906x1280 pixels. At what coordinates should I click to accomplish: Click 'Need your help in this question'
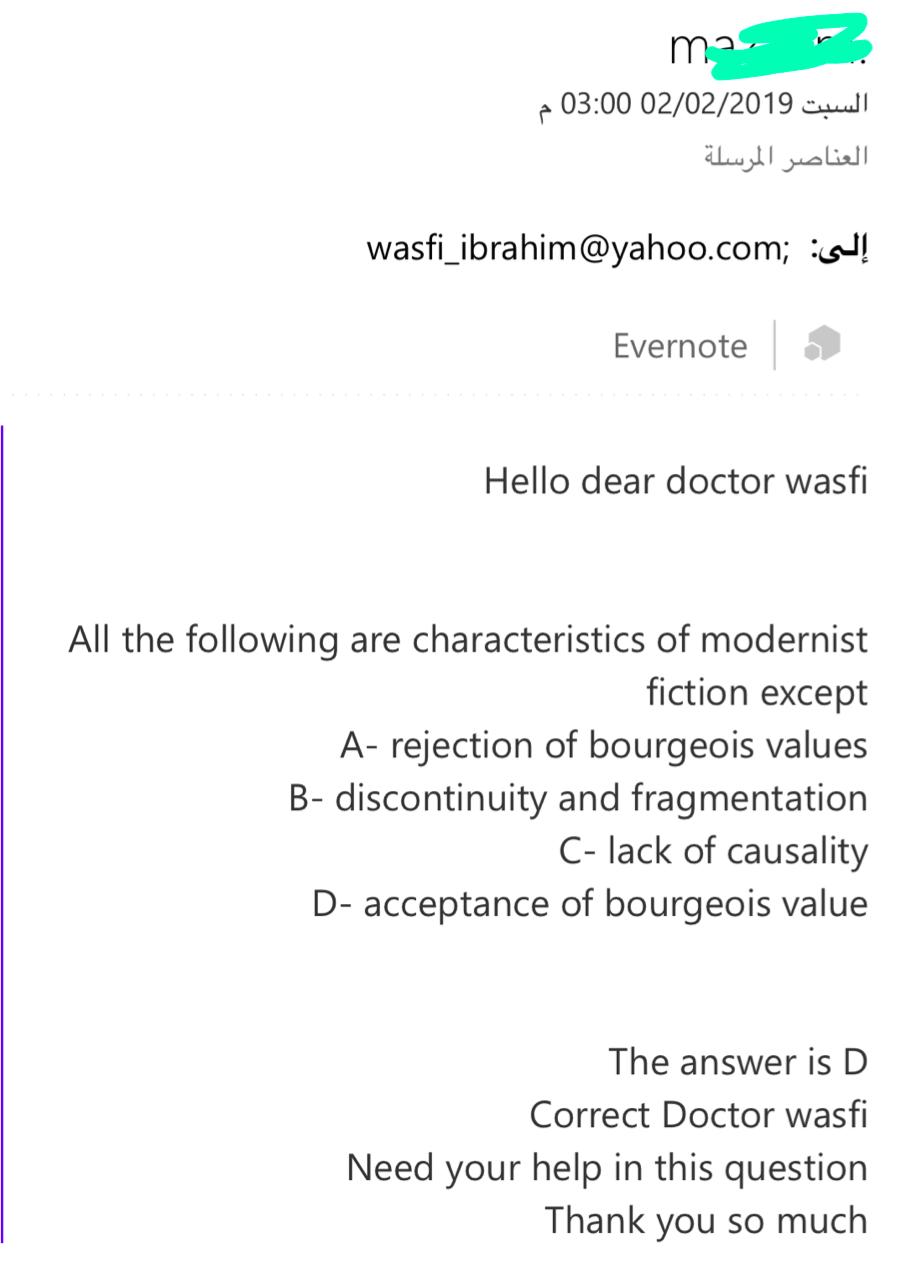tap(607, 1168)
